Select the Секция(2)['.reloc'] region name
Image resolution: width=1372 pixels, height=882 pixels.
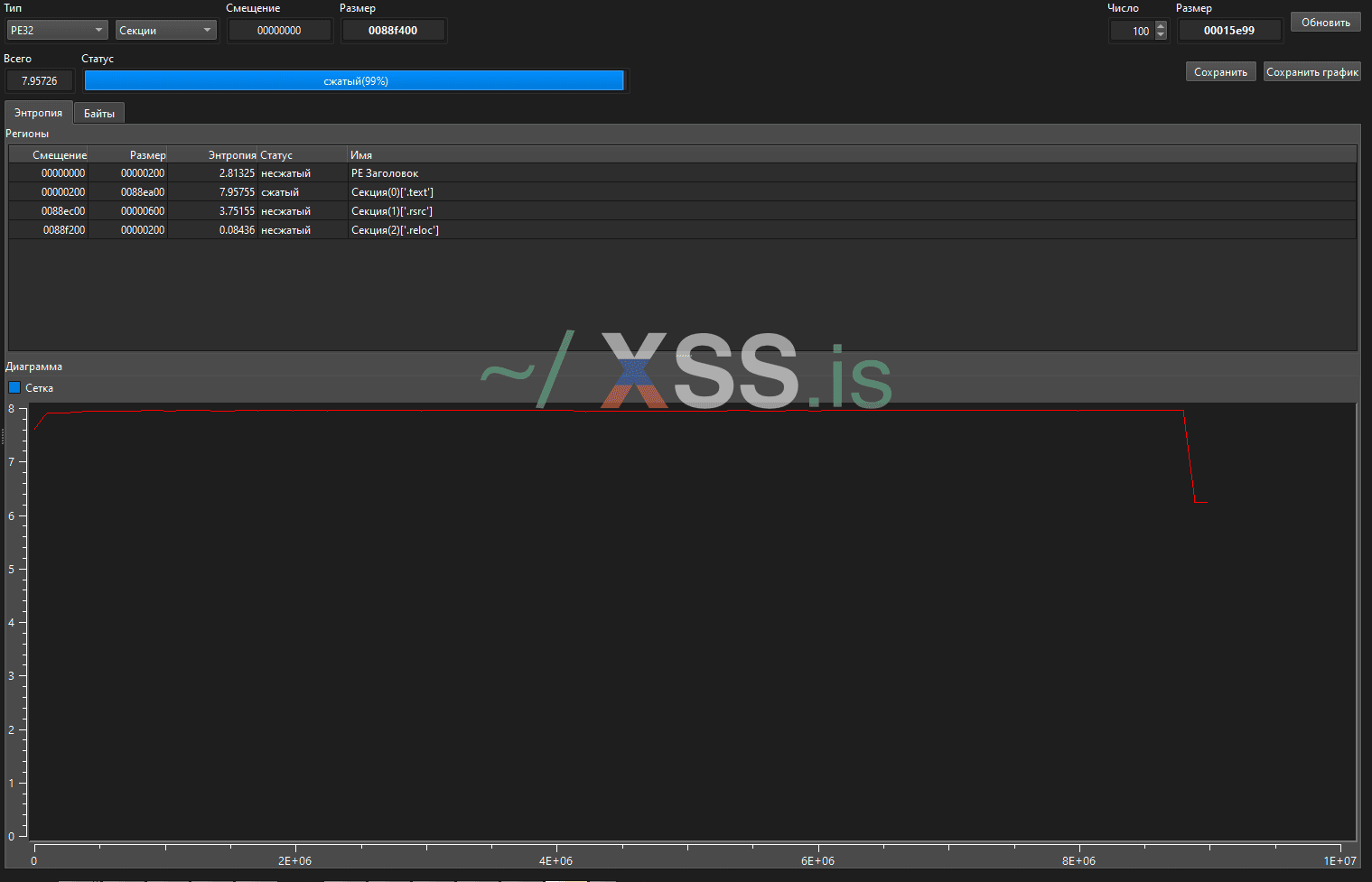tap(395, 230)
